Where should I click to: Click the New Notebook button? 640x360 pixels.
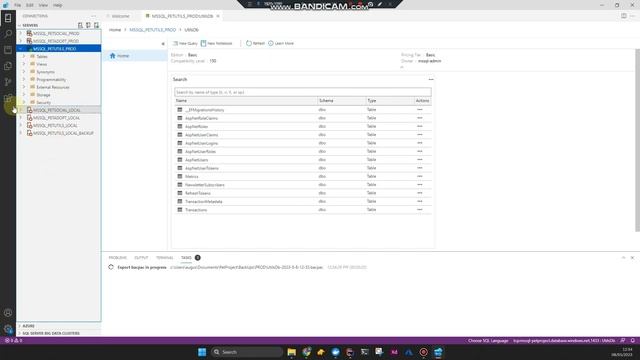tap(216, 43)
